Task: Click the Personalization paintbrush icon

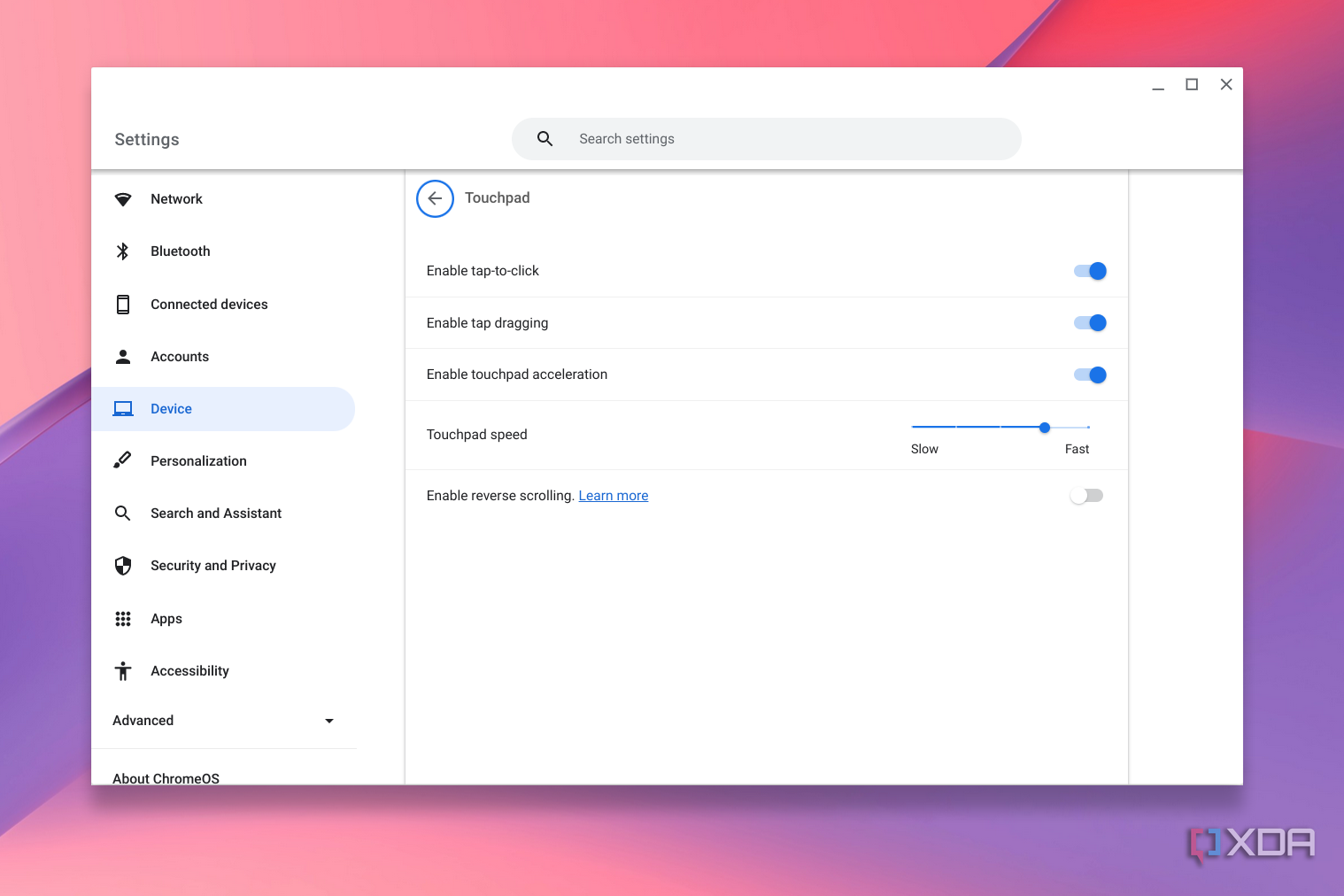Action: [x=123, y=460]
